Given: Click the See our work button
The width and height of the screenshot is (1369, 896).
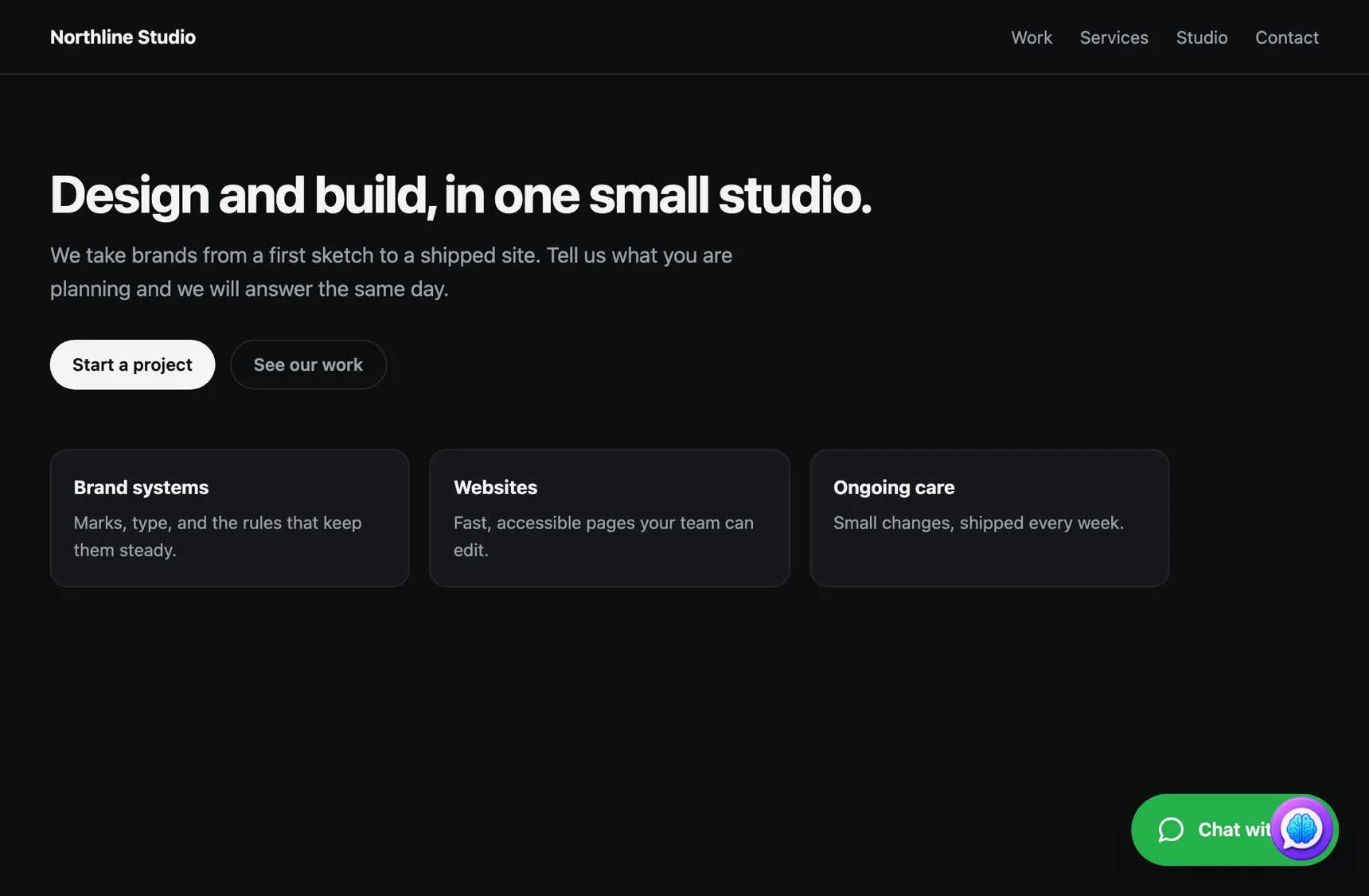Looking at the screenshot, I should [x=308, y=364].
